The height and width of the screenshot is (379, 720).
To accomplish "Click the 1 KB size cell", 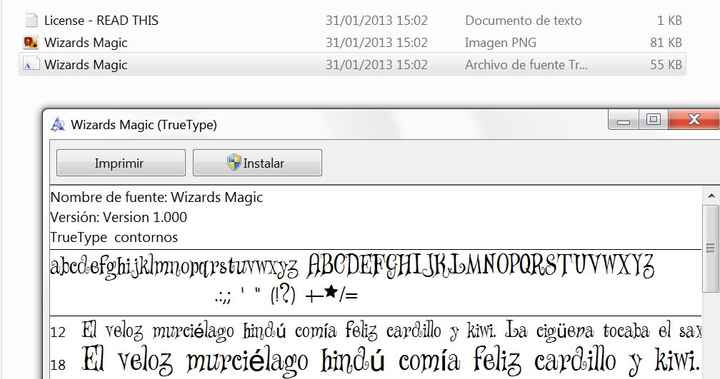I will point(669,20).
